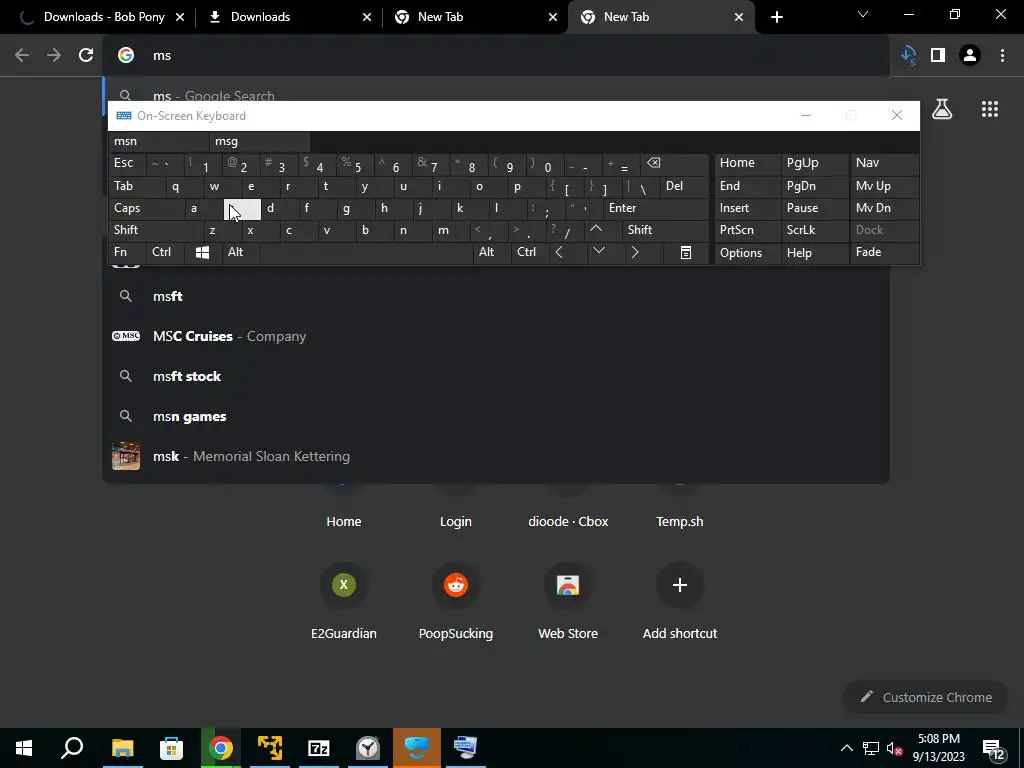Toggle the left Ctrl key
The image size is (1024, 768).
pos(166,252)
